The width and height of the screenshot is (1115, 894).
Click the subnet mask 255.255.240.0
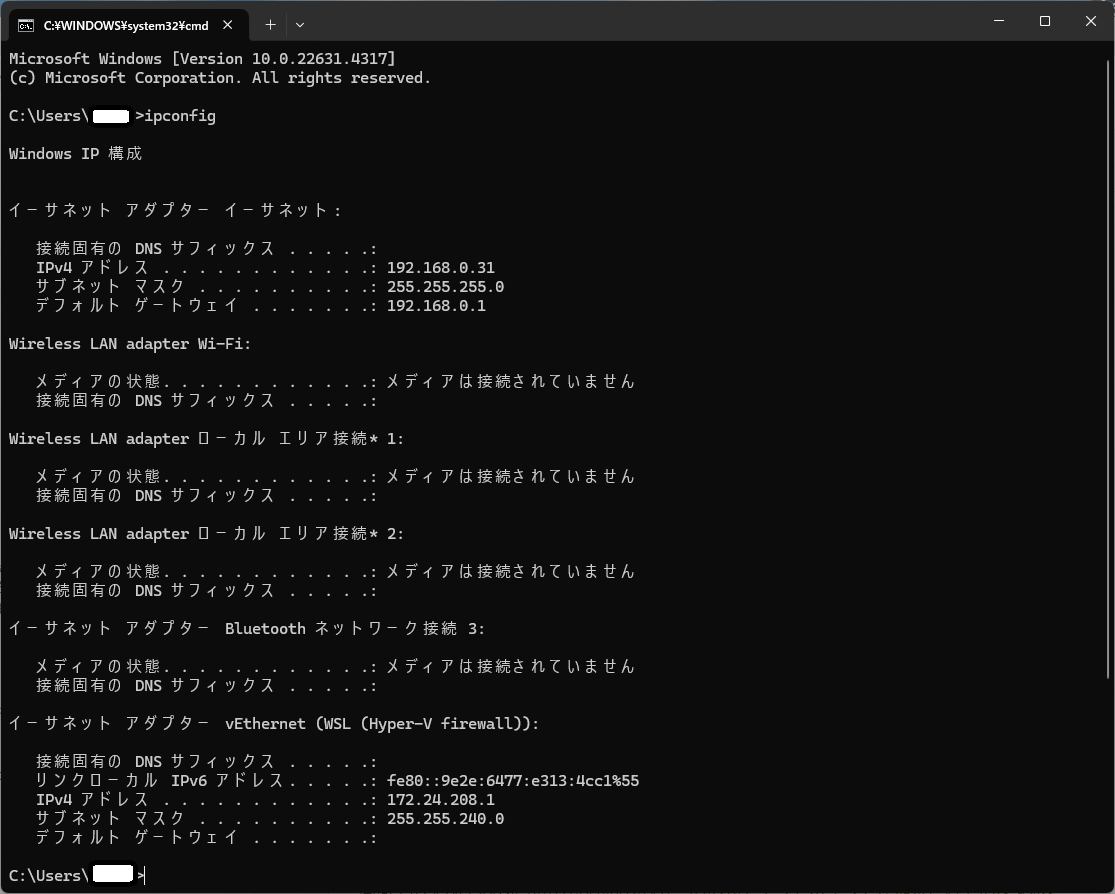coord(445,819)
